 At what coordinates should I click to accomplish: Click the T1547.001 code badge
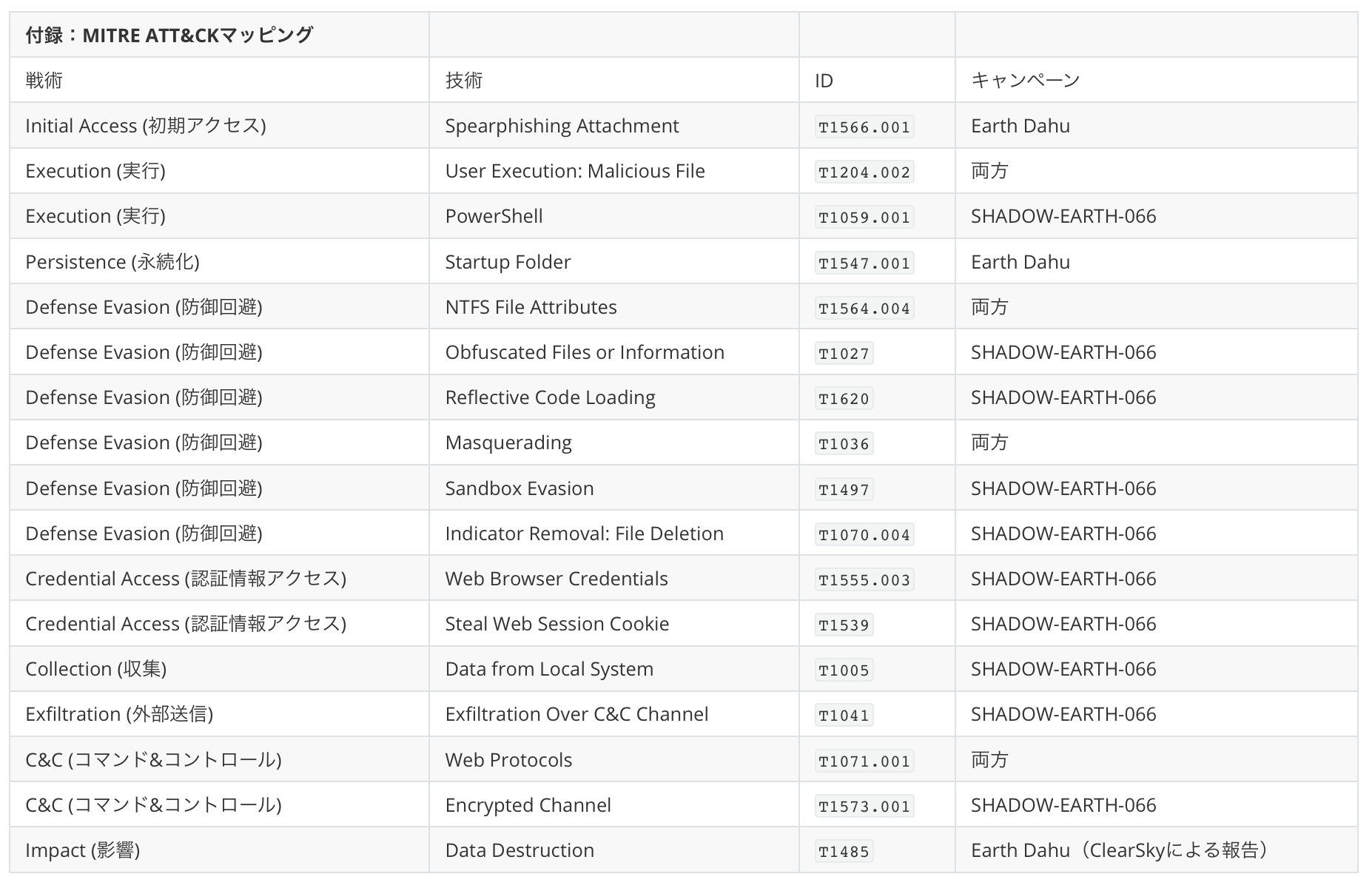point(864,263)
